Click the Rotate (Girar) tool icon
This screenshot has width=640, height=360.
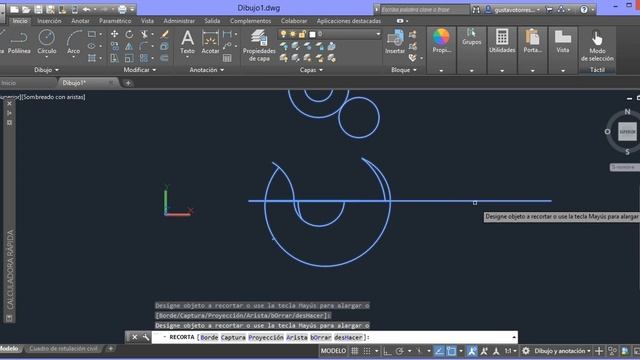(x=129, y=34)
